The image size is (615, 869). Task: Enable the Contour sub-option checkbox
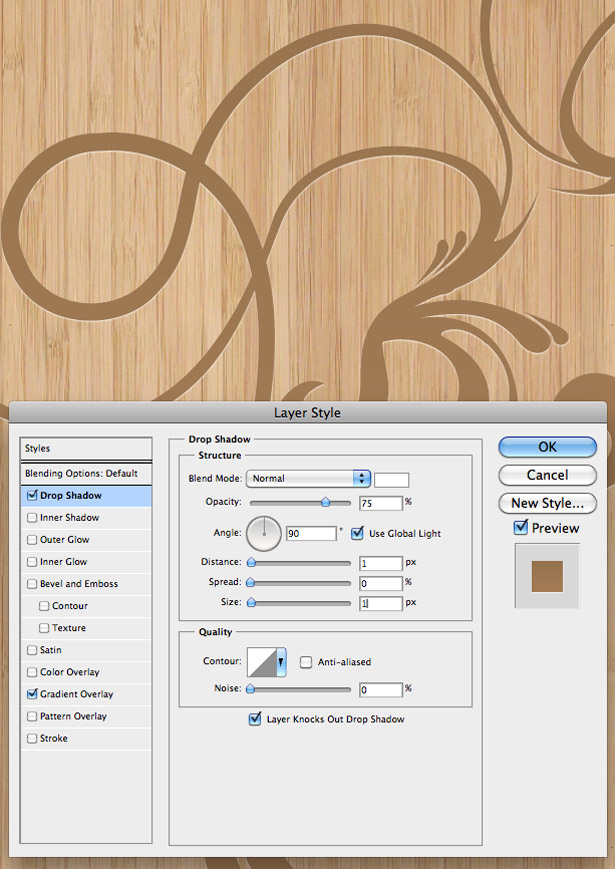(44, 606)
